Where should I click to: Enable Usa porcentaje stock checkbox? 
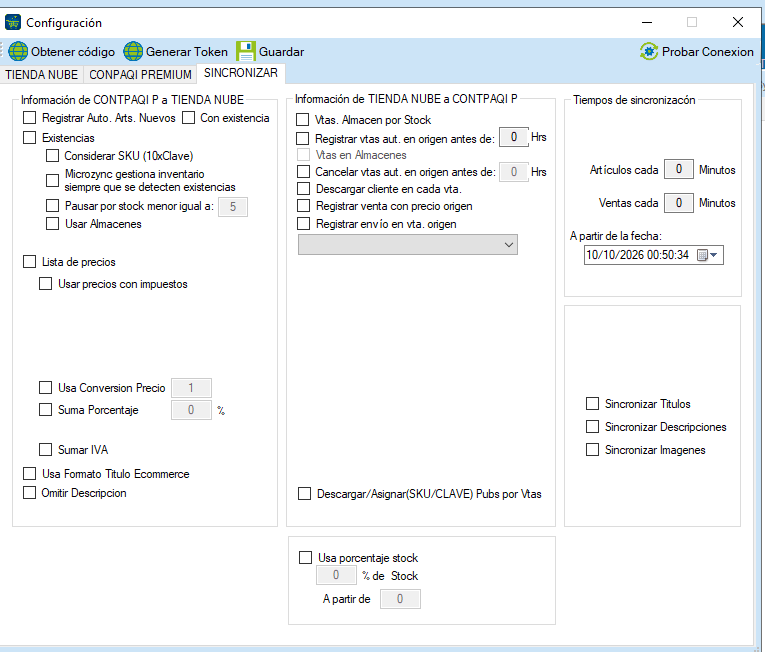coord(305,557)
